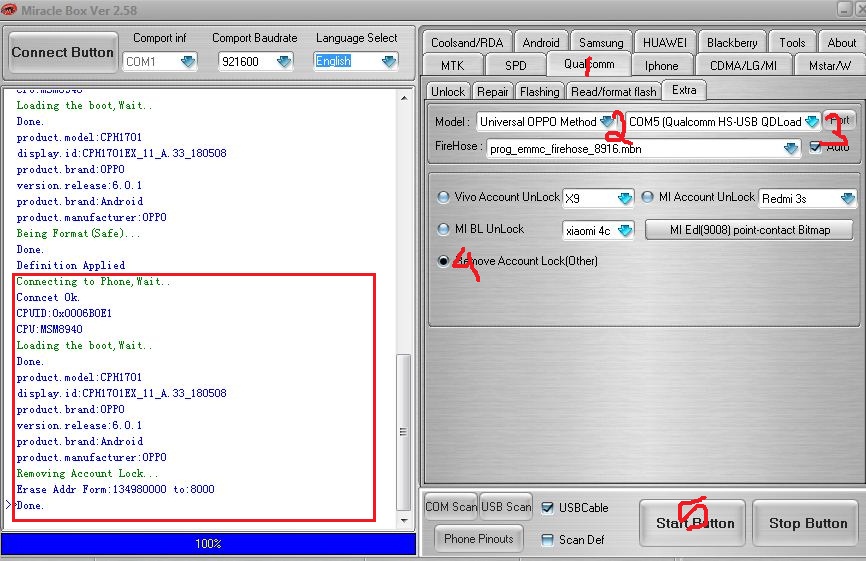
Task: Select the Qualcomm tab
Action: coord(589,64)
